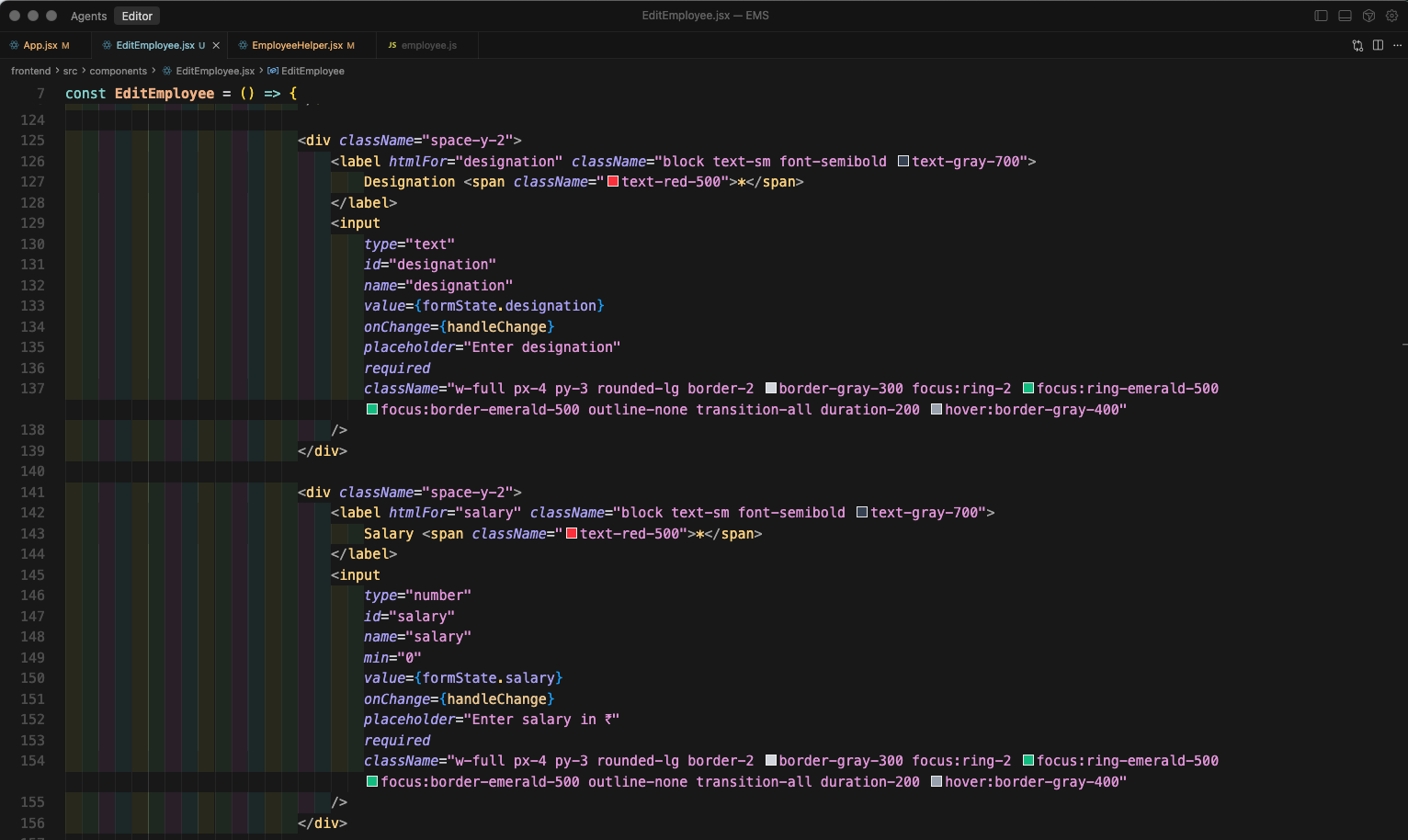Switch to the EmployeeHelper.jsx tab
Viewport: 1408px width, 840px height.
(x=297, y=45)
